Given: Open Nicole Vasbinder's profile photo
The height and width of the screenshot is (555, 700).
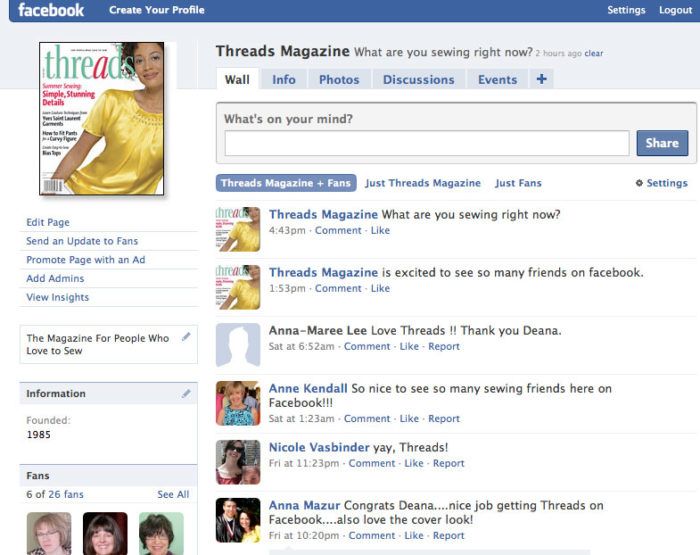Looking at the screenshot, I should pyautogui.click(x=238, y=462).
